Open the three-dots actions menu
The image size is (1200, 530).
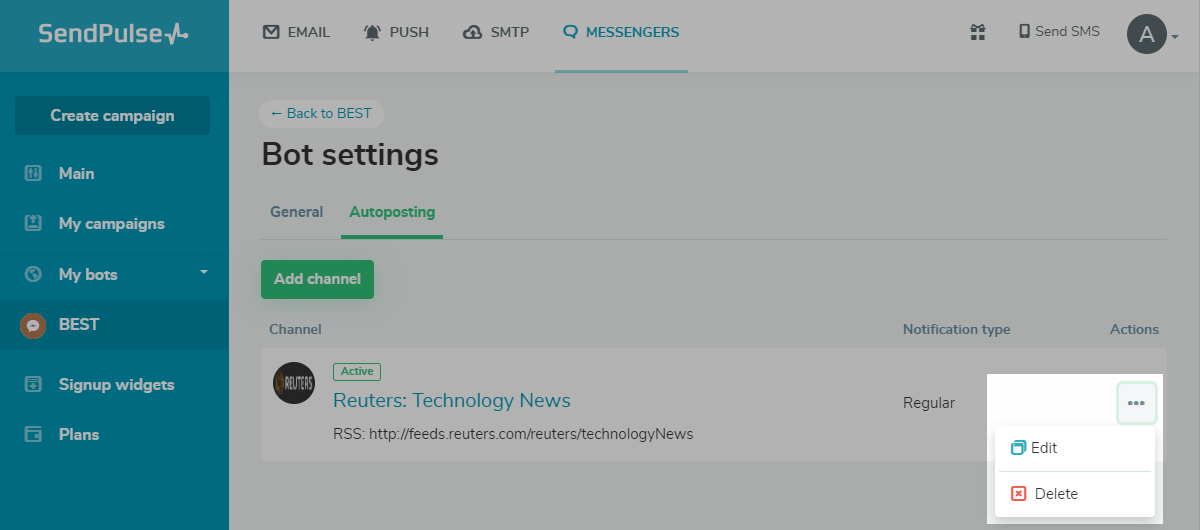click(1136, 403)
